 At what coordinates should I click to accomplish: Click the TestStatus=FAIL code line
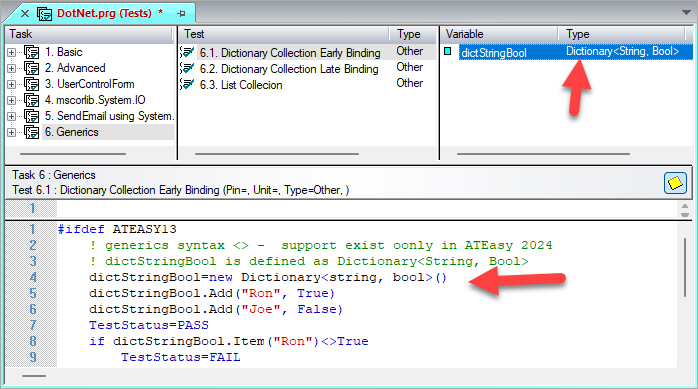pos(181,357)
